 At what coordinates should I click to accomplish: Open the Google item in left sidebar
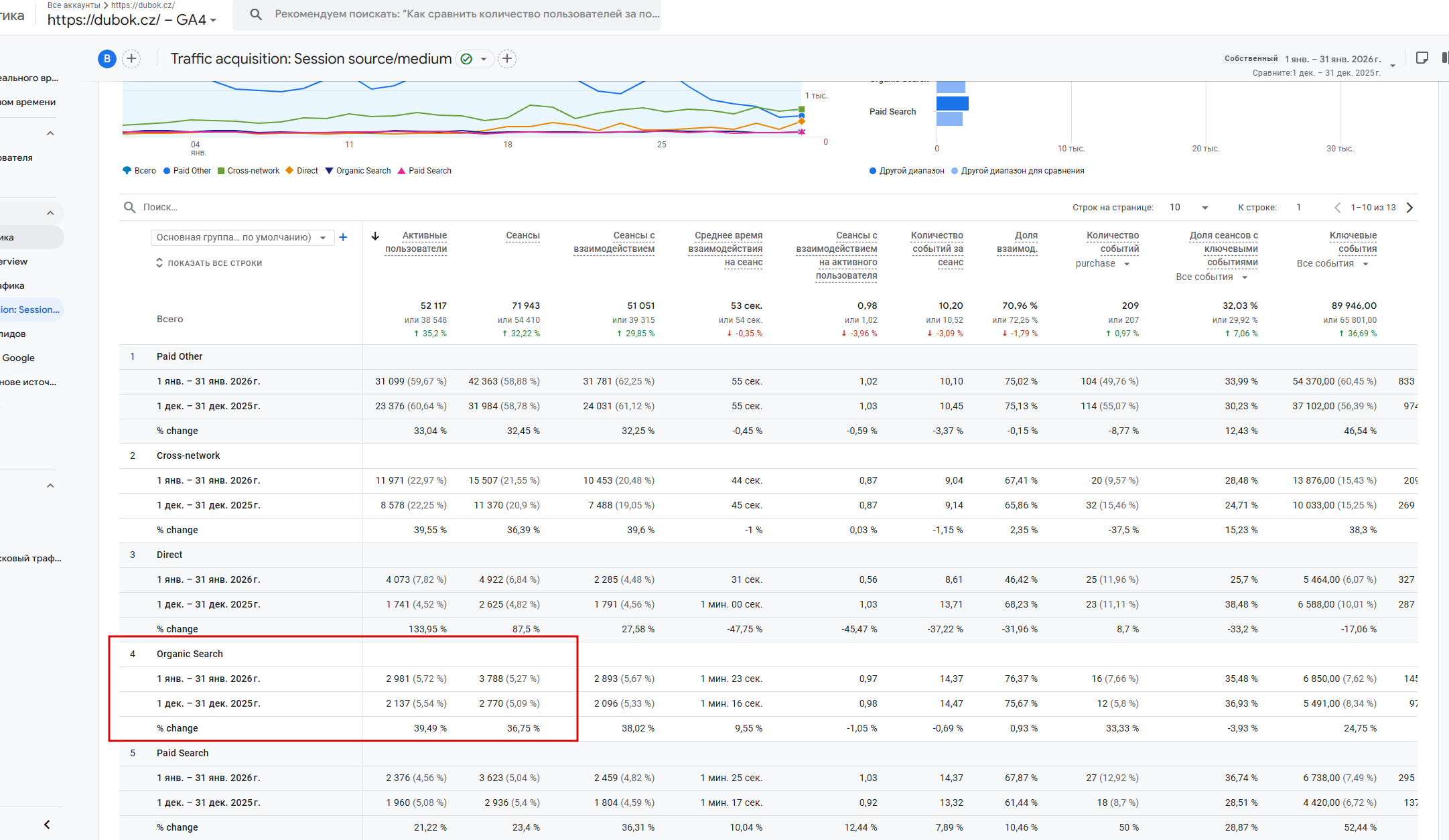pos(19,358)
